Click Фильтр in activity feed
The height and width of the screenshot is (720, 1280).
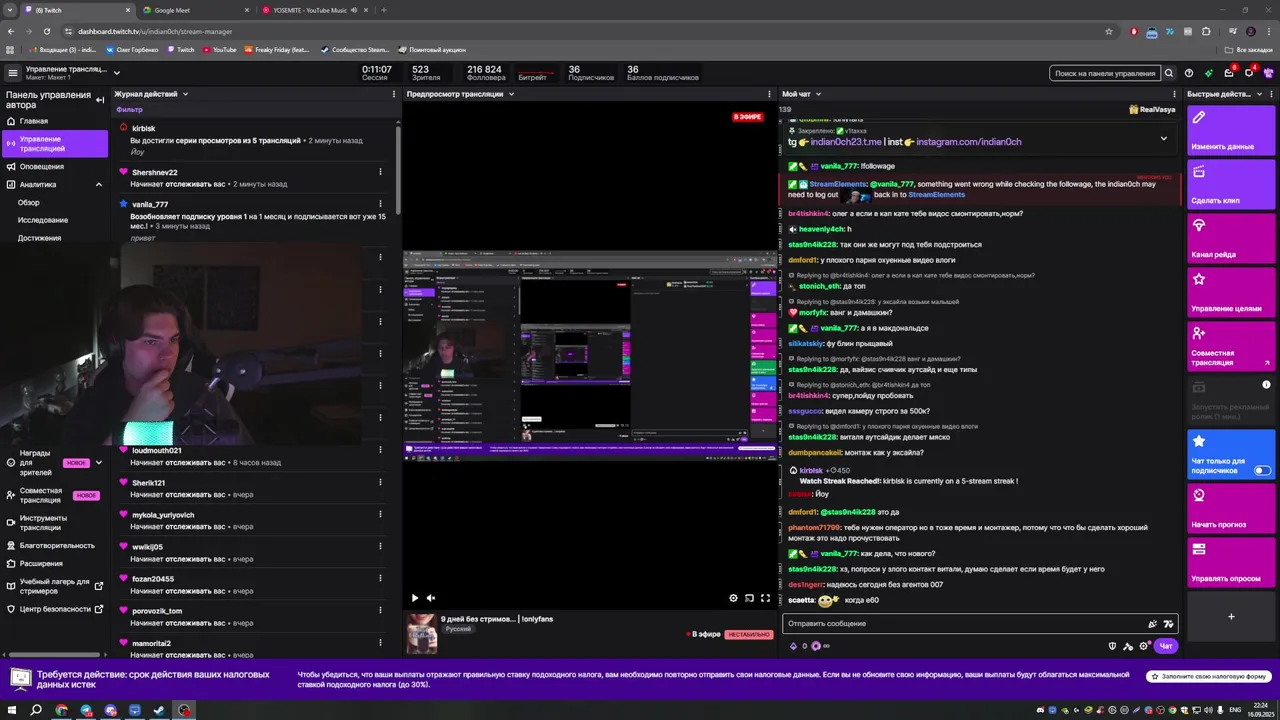[129, 109]
